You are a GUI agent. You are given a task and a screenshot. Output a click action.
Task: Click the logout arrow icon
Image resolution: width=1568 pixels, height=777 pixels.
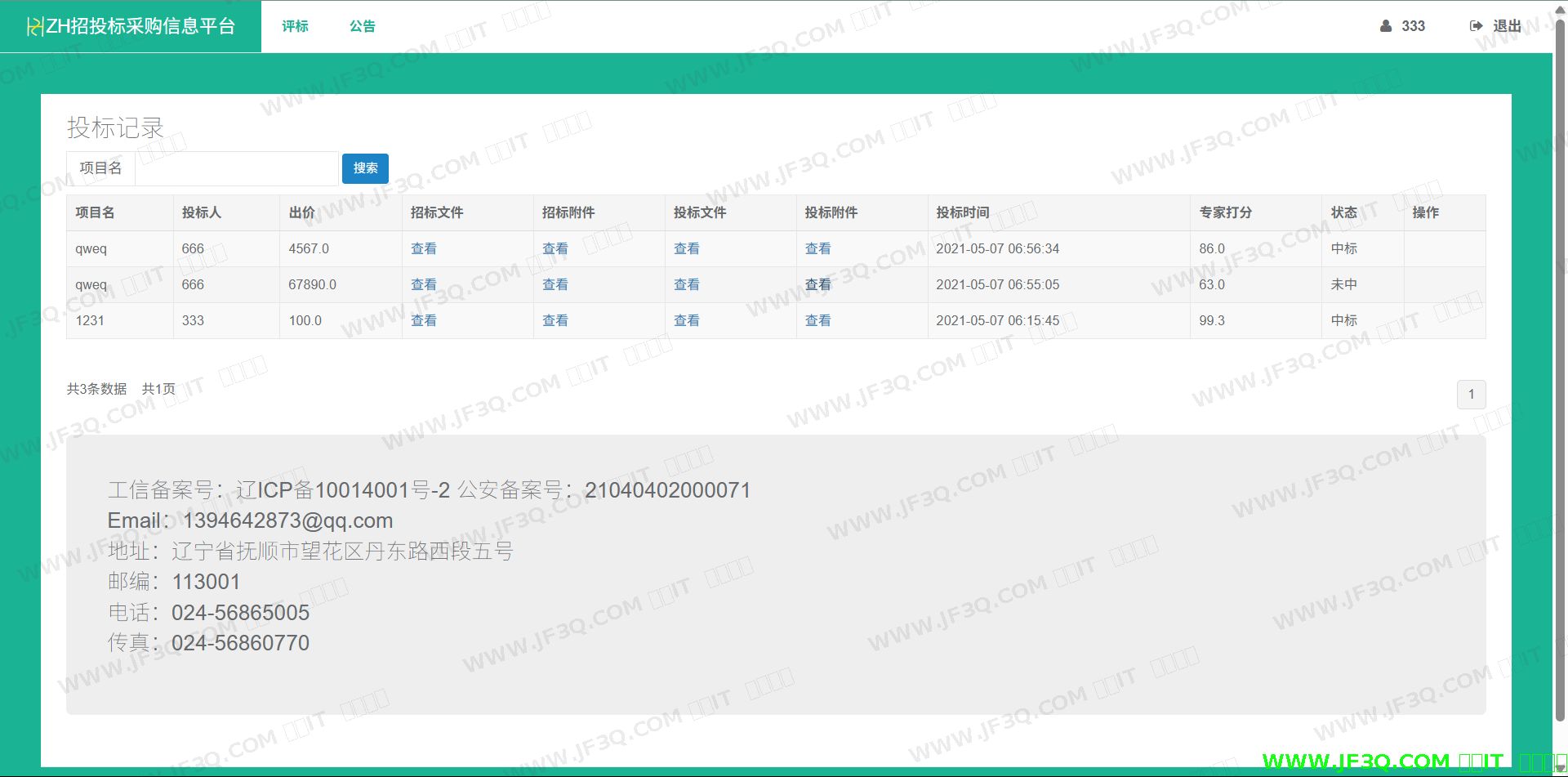(x=1476, y=26)
